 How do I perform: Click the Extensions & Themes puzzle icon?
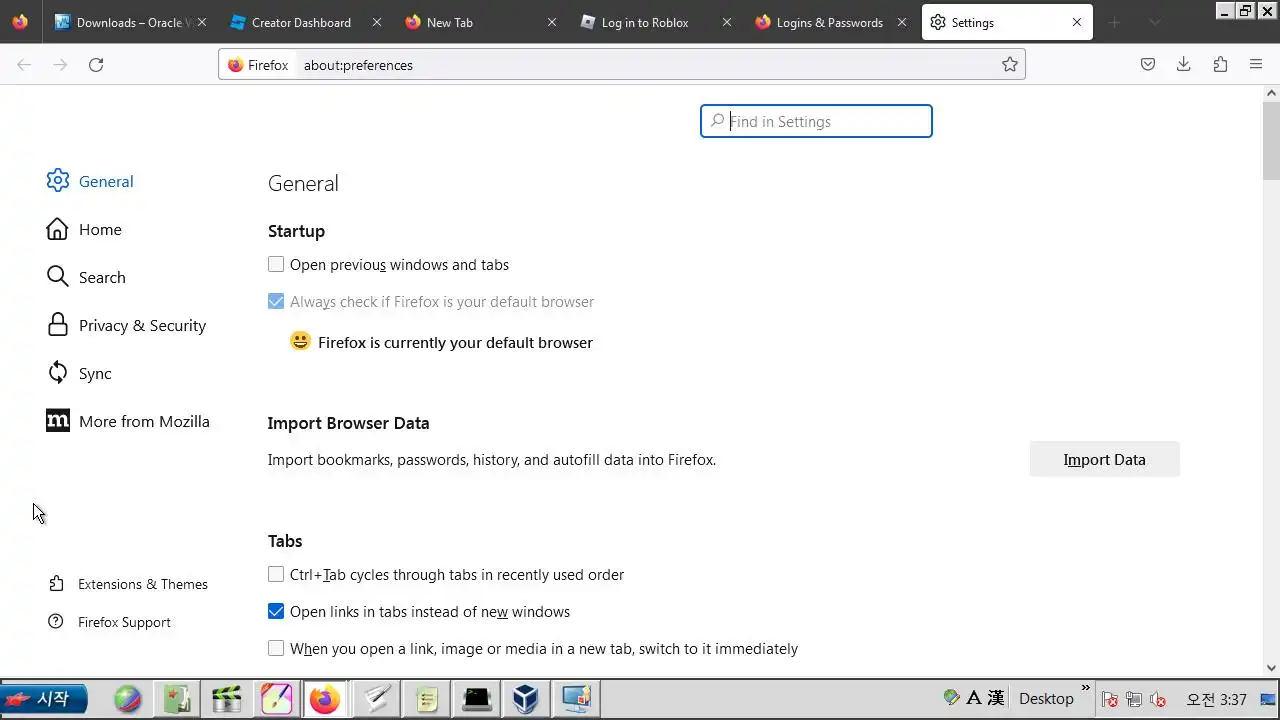tap(56, 584)
